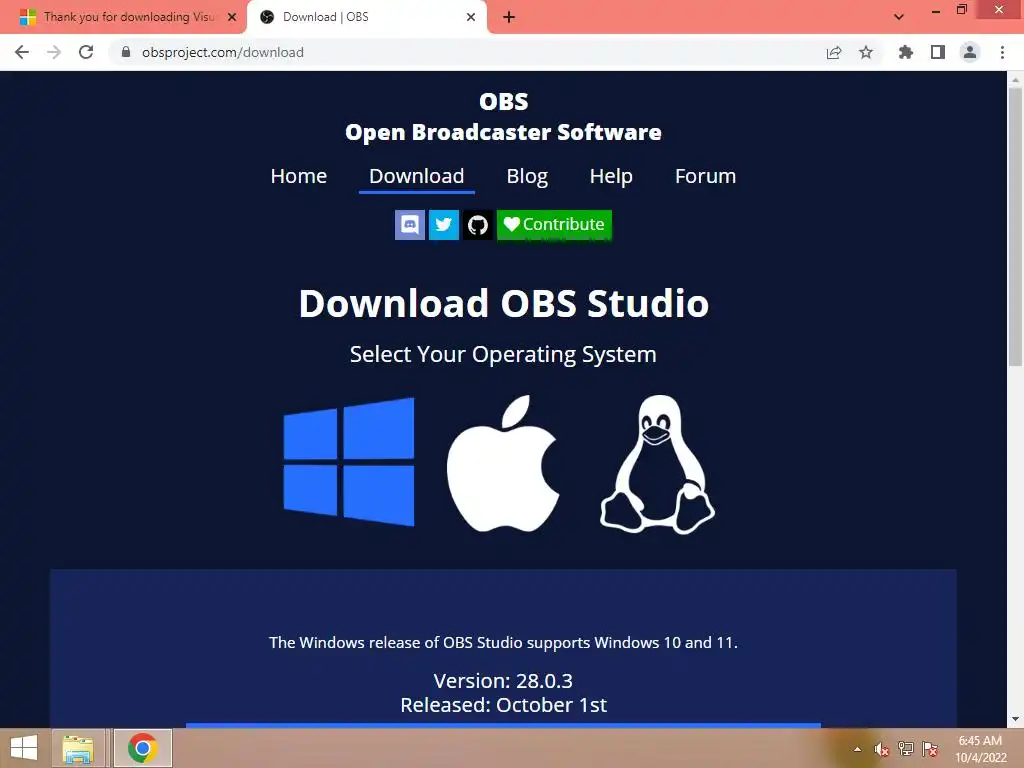The width and height of the screenshot is (1024, 768).
Task: Click the scrollbar down arrow
Action: coord(1015,719)
